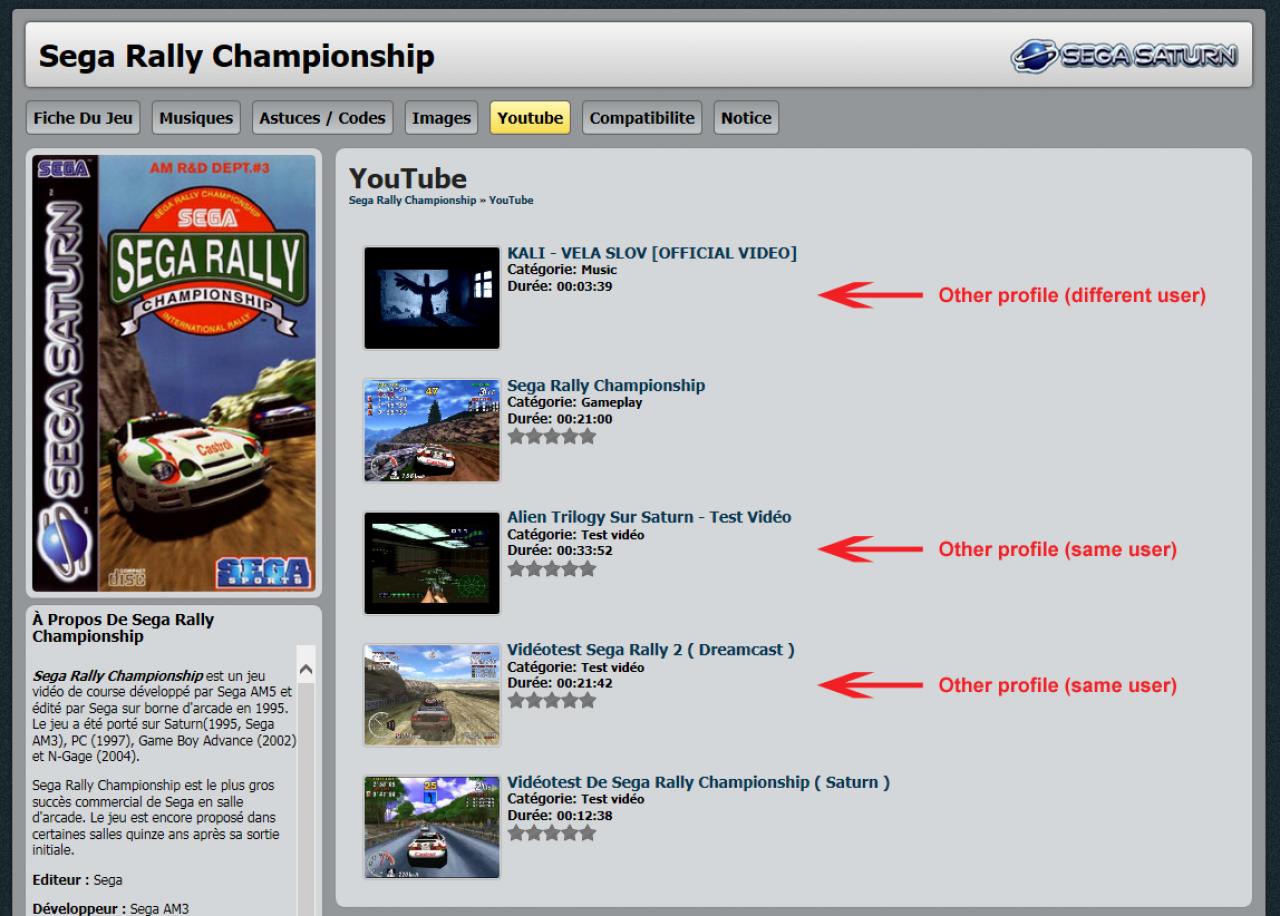The width and height of the screenshot is (1280, 916).
Task: Click the Sega Rally Championship Saturn videotest thumbnail
Action: click(x=432, y=827)
